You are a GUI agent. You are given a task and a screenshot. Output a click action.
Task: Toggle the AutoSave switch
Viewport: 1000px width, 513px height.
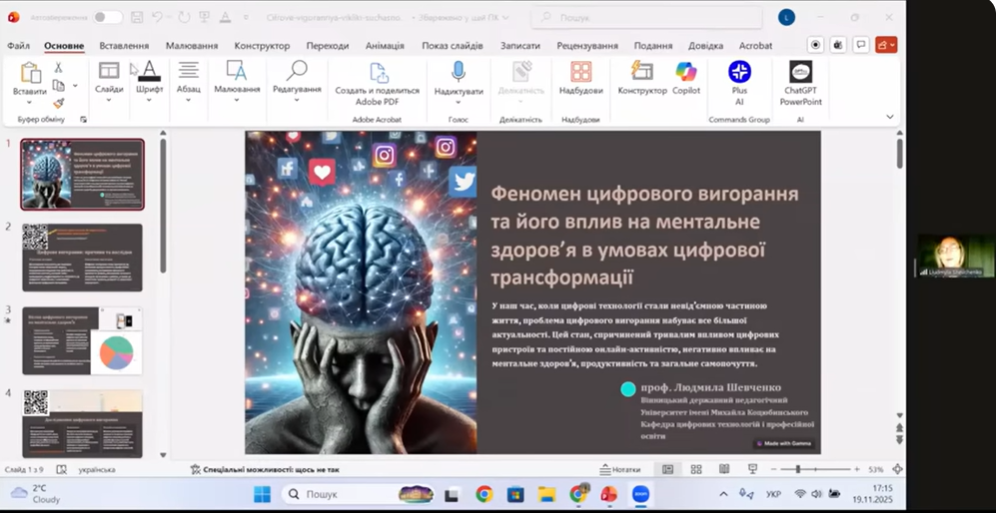tap(107, 17)
